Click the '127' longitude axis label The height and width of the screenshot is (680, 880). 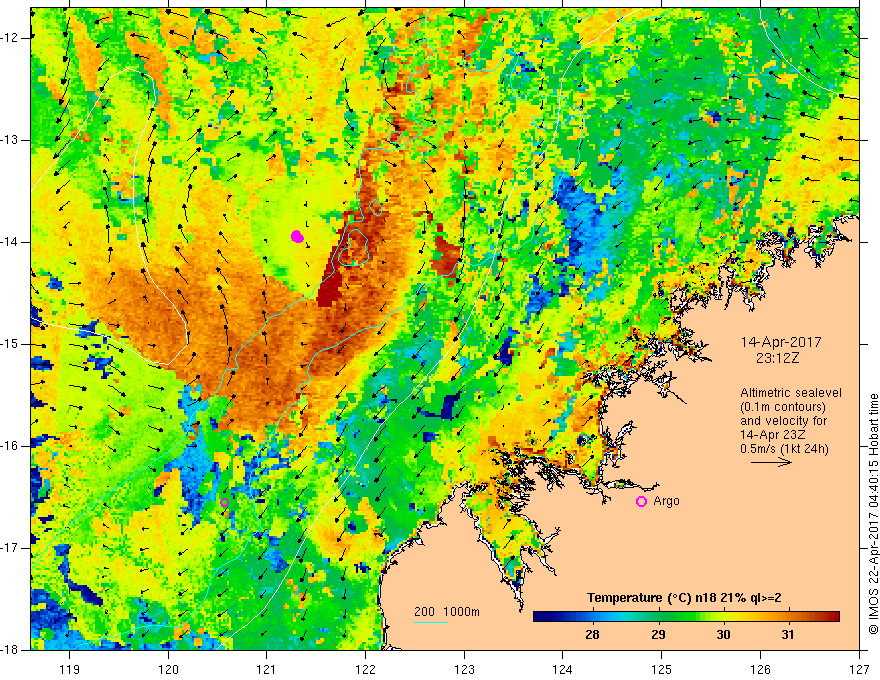pos(859,669)
